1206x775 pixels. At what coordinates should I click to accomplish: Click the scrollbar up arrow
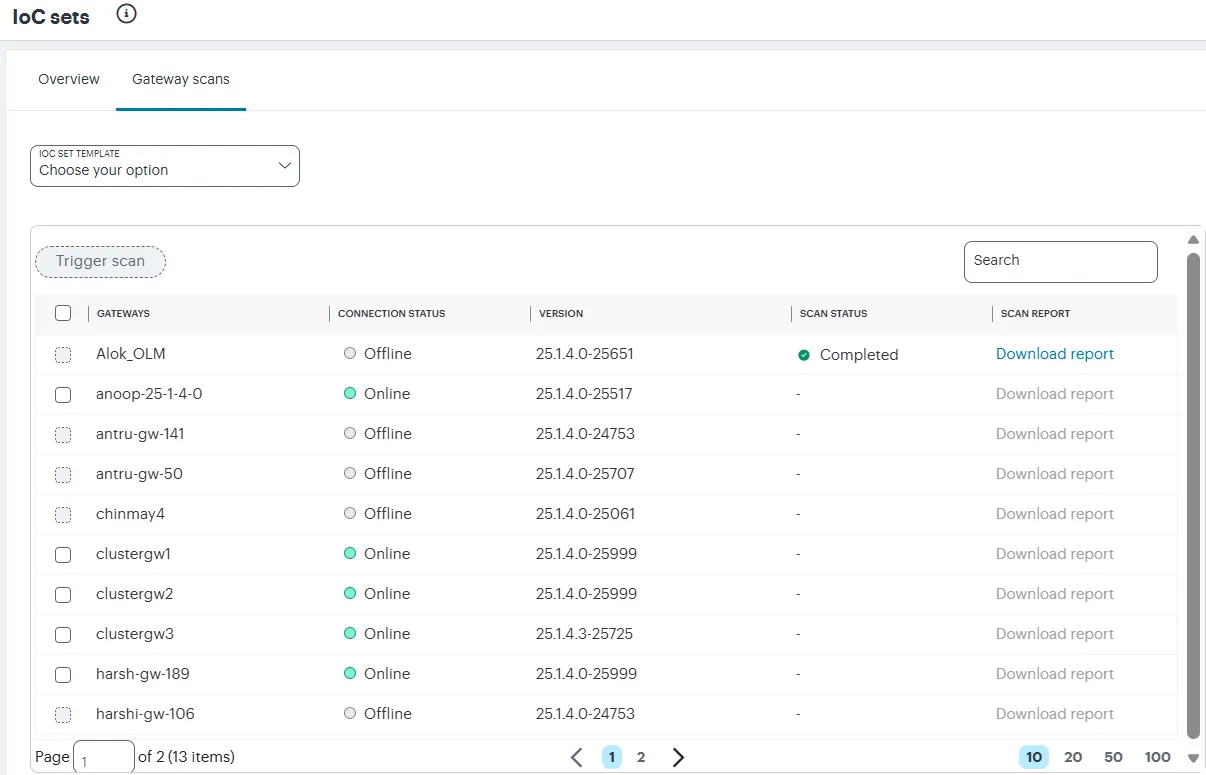click(1193, 240)
